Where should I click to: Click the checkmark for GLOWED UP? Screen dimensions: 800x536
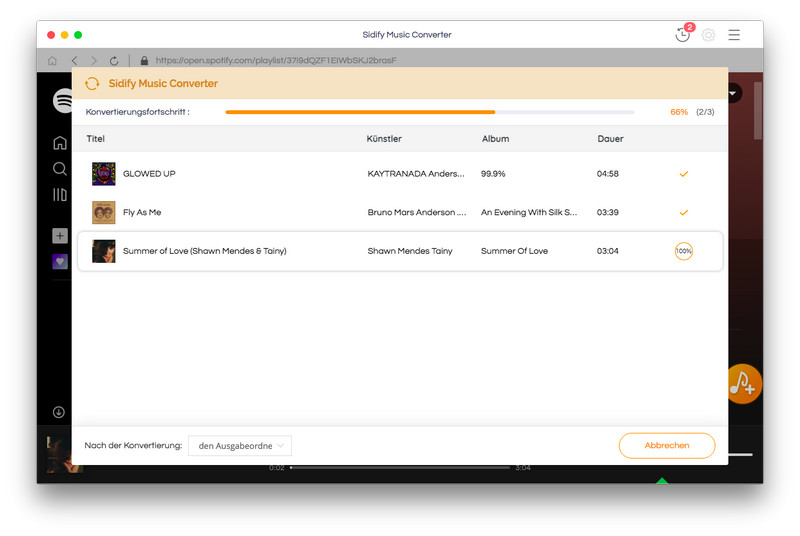coord(684,174)
